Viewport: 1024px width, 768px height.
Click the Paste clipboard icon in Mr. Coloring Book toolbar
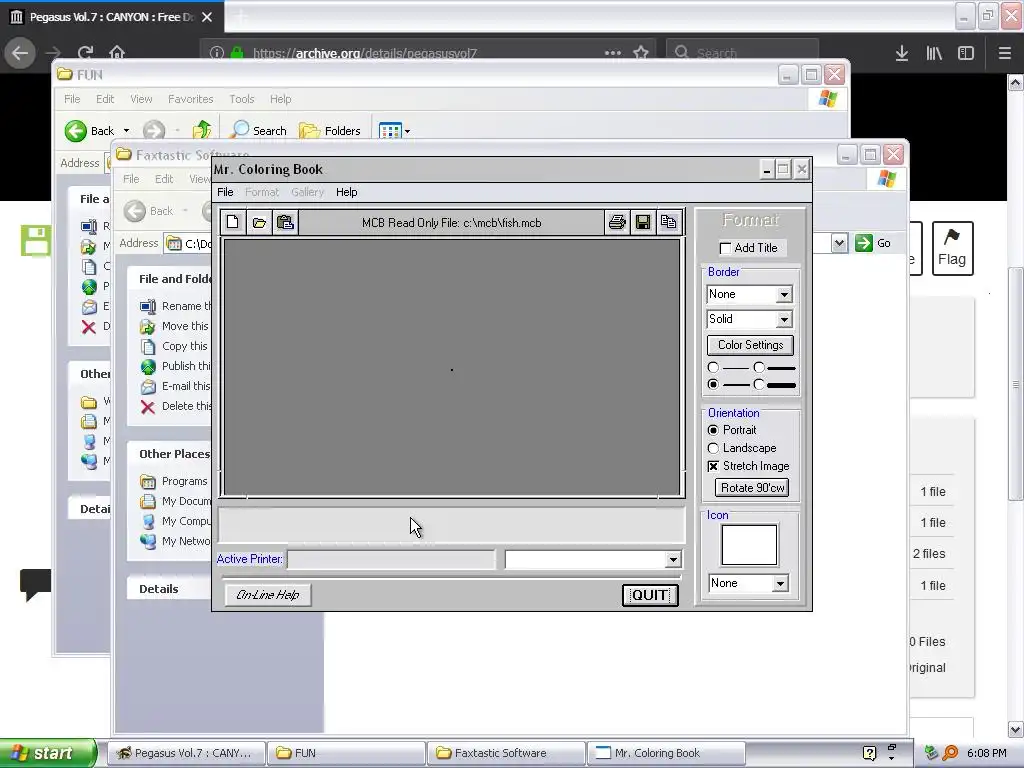[285, 223]
